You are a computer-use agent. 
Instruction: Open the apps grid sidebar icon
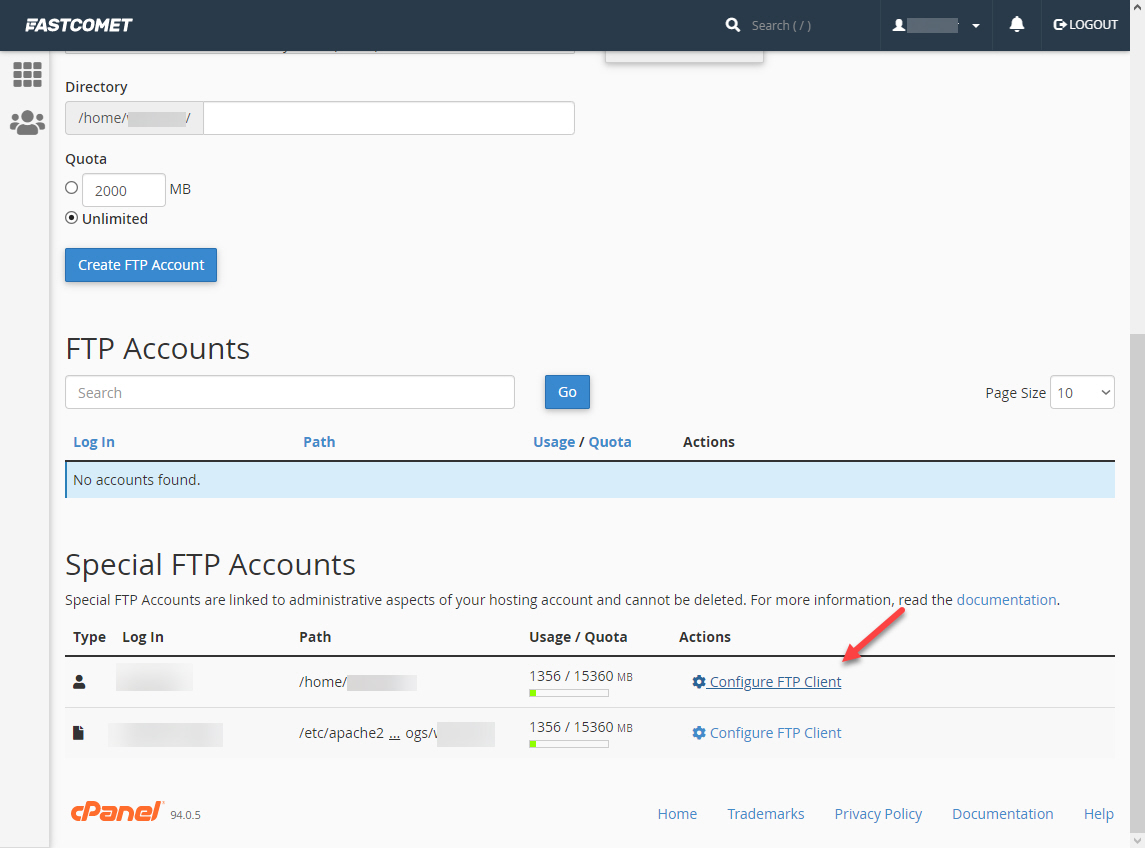28,75
